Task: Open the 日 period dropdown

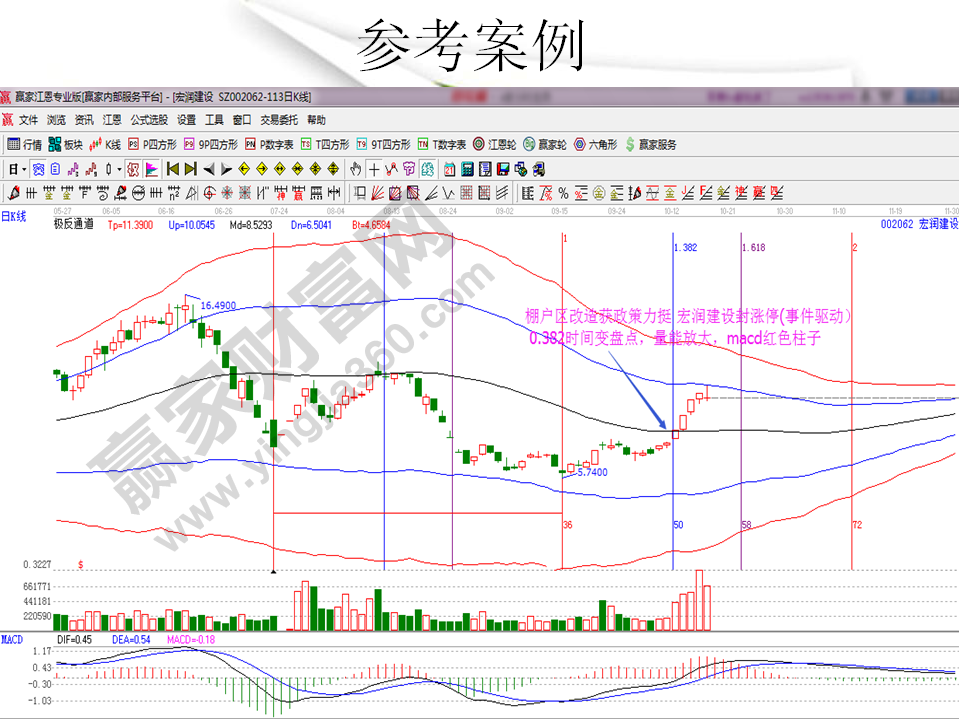Action: coord(20,170)
